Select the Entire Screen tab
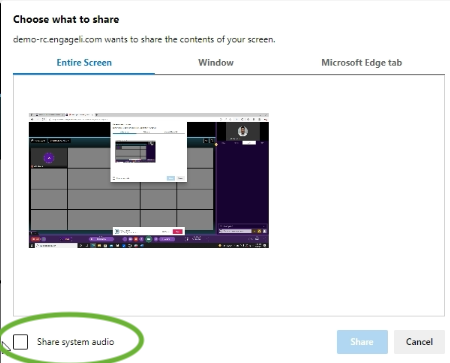This screenshot has width=450, height=363. (x=84, y=63)
